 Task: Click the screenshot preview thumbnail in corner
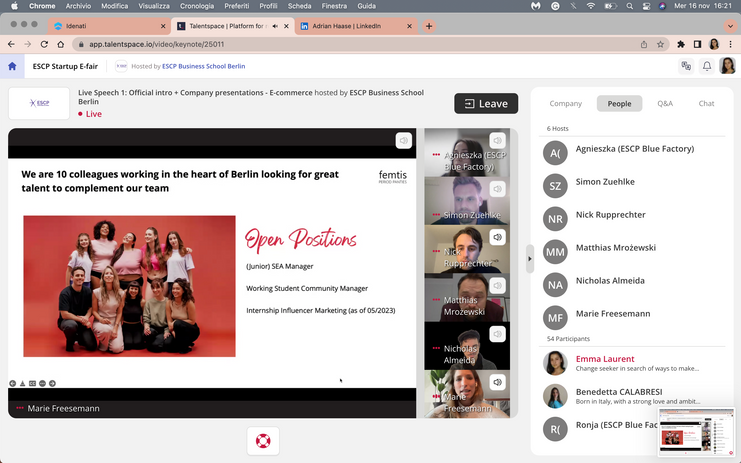coord(697,432)
